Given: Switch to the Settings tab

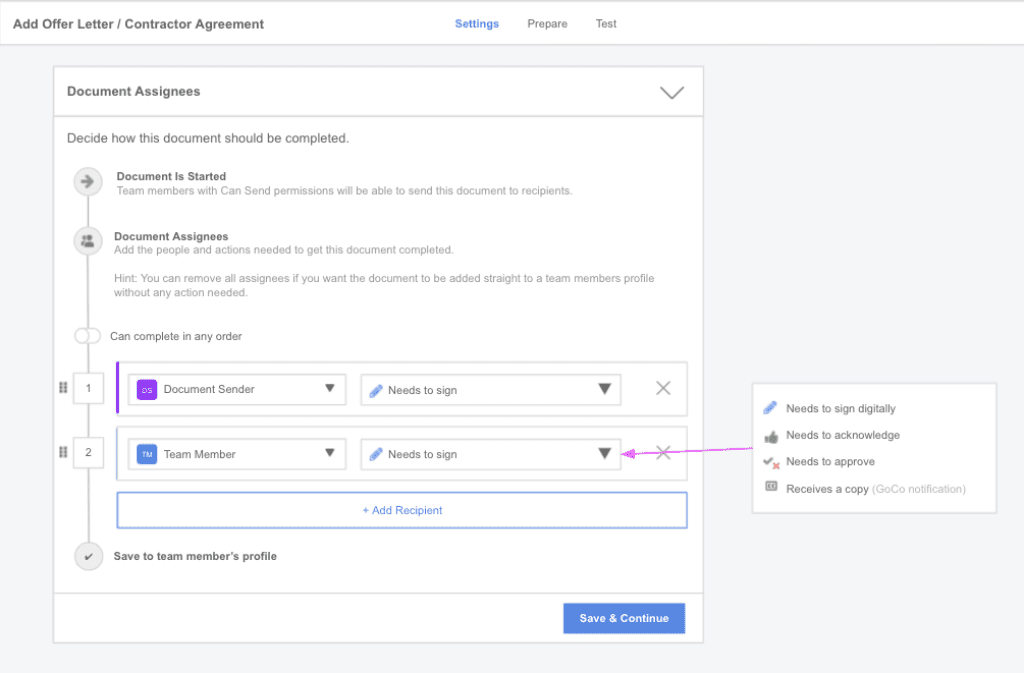Looking at the screenshot, I should coord(477,23).
